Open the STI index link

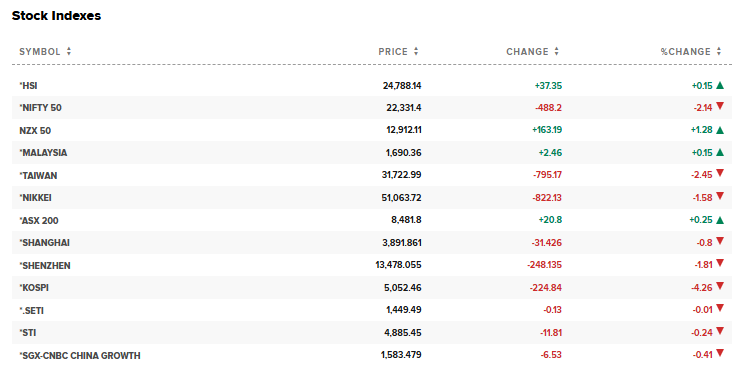(x=28, y=333)
